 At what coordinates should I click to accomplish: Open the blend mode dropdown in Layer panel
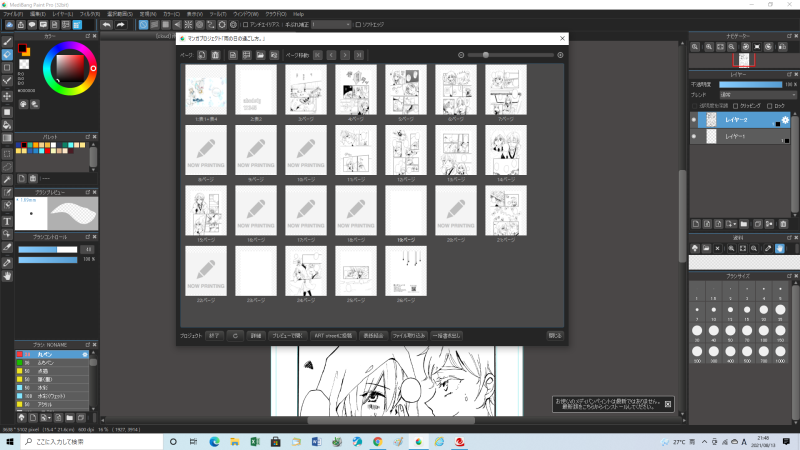(x=758, y=95)
